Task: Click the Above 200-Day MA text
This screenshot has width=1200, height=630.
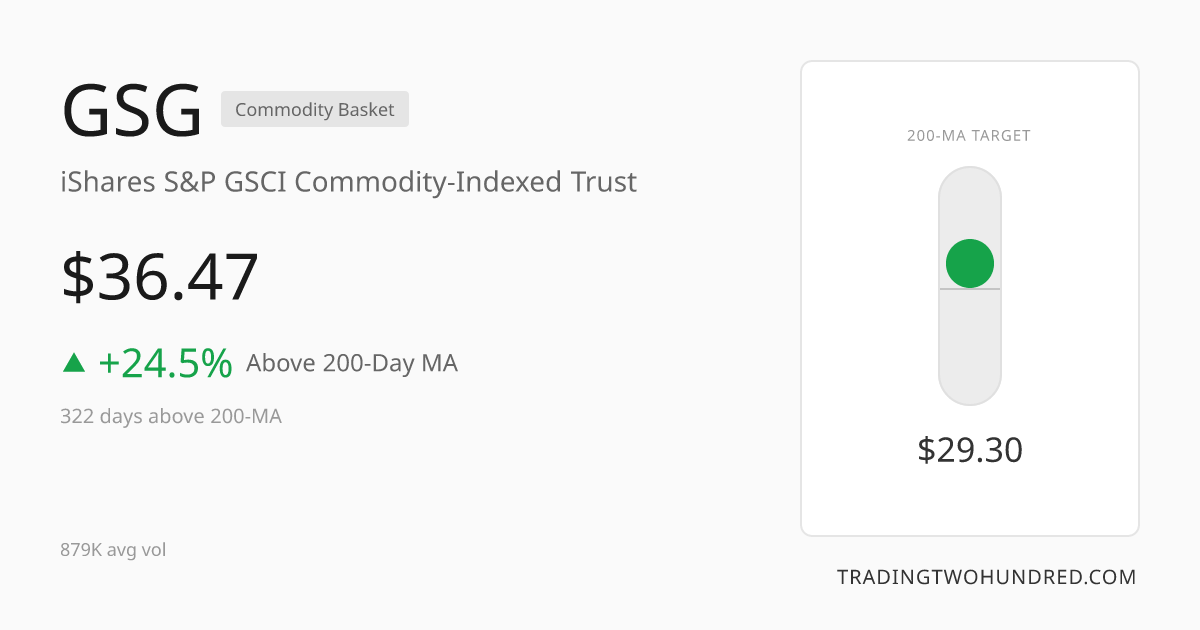Action: [x=352, y=363]
